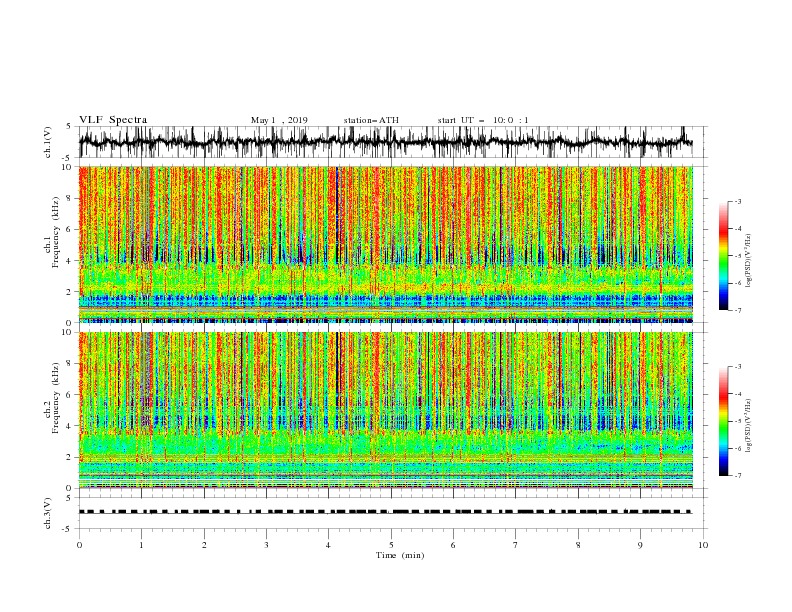This screenshot has width=792, height=612.
Task: Click the "log(PSD)(V²/Hz)" label beside the ch.2 colorbar
Action: [749, 426]
